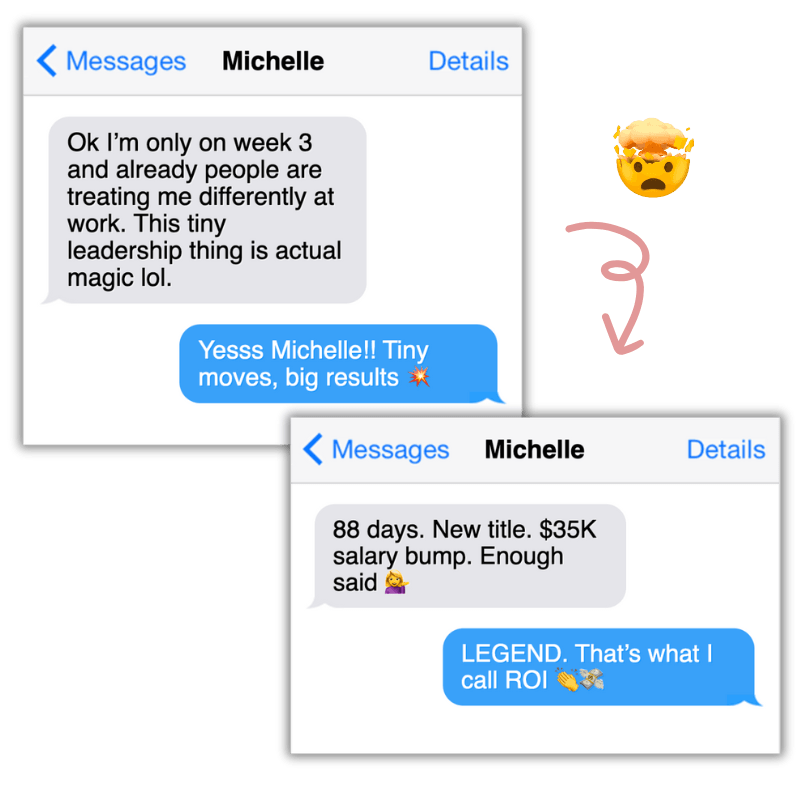Click the gray '88 days' message bubble
This screenshot has height=800, width=800.
[469, 556]
